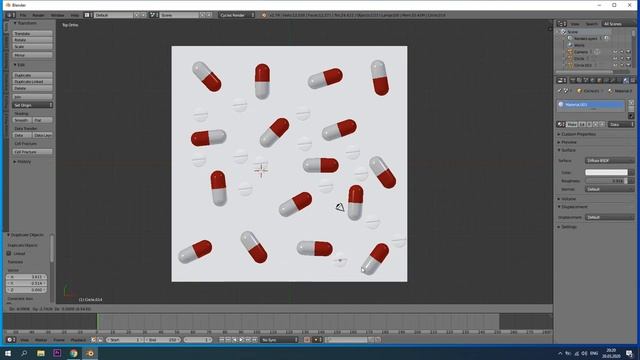Click the Cell Fracture button
The height and width of the screenshot is (360, 640).
coord(33,152)
